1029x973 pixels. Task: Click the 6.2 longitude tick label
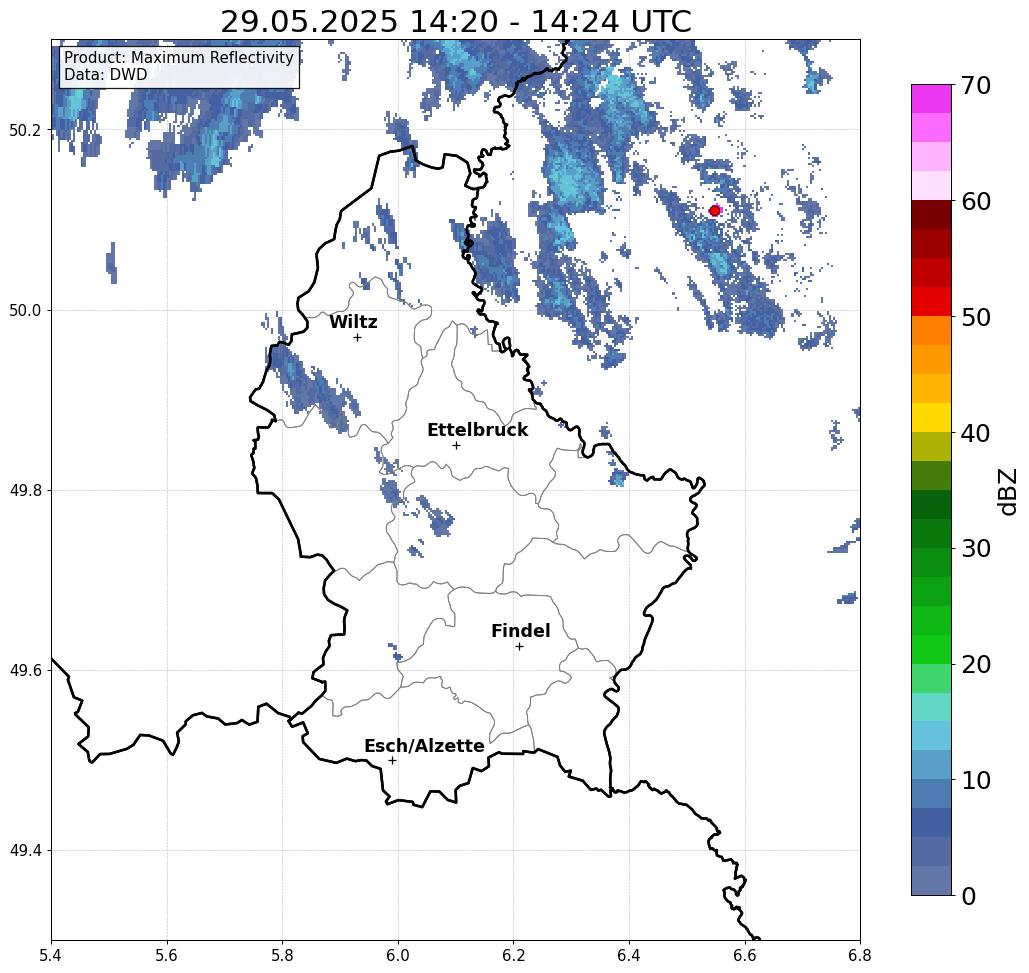coord(514,955)
